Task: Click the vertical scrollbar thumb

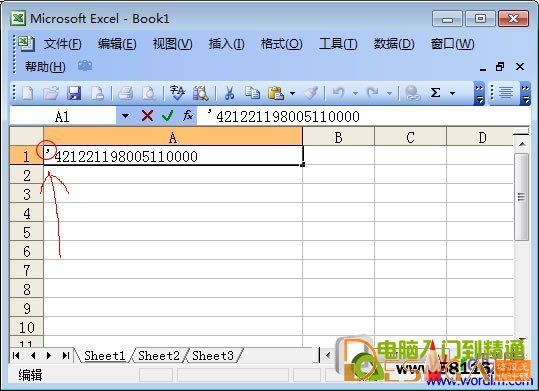Action: click(521, 197)
